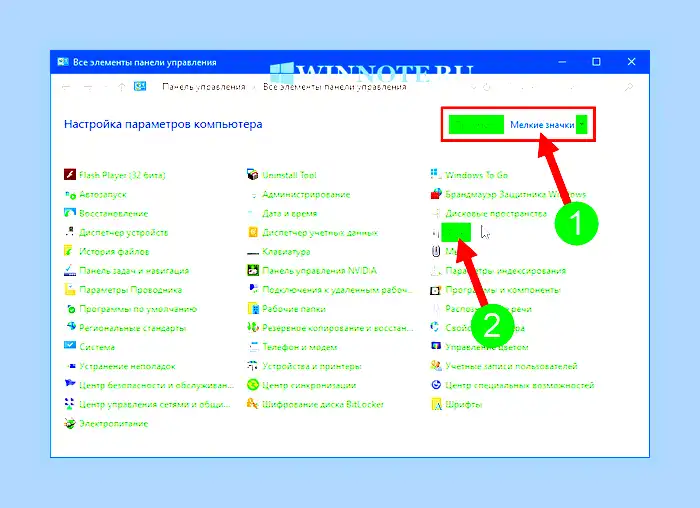Click the Шрифты font icon
Screen dimensions: 700x508
click(x=436, y=404)
